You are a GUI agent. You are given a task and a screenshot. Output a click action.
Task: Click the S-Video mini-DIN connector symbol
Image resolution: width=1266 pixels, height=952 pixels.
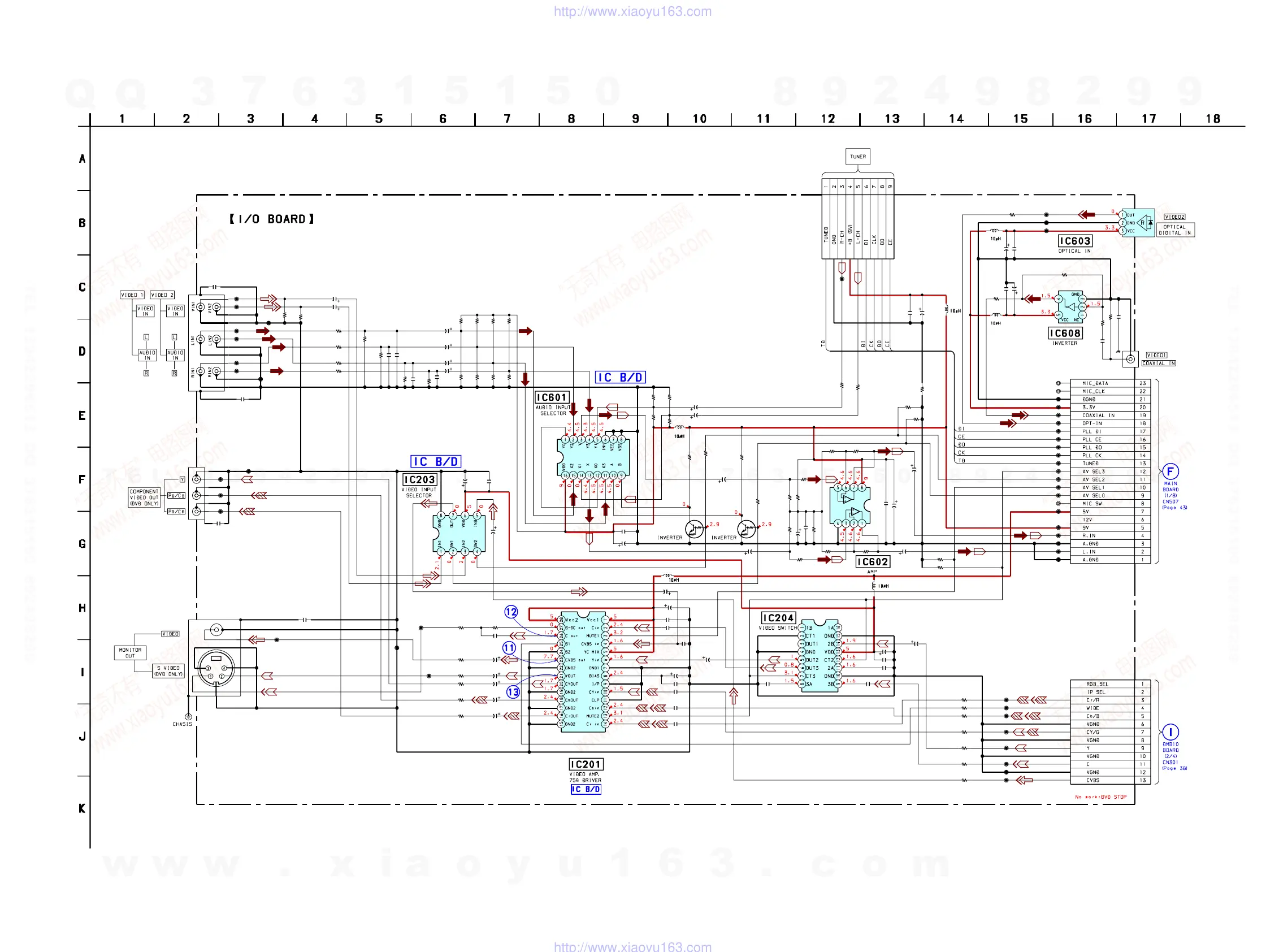pyautogui.click(x=215, y=668)
